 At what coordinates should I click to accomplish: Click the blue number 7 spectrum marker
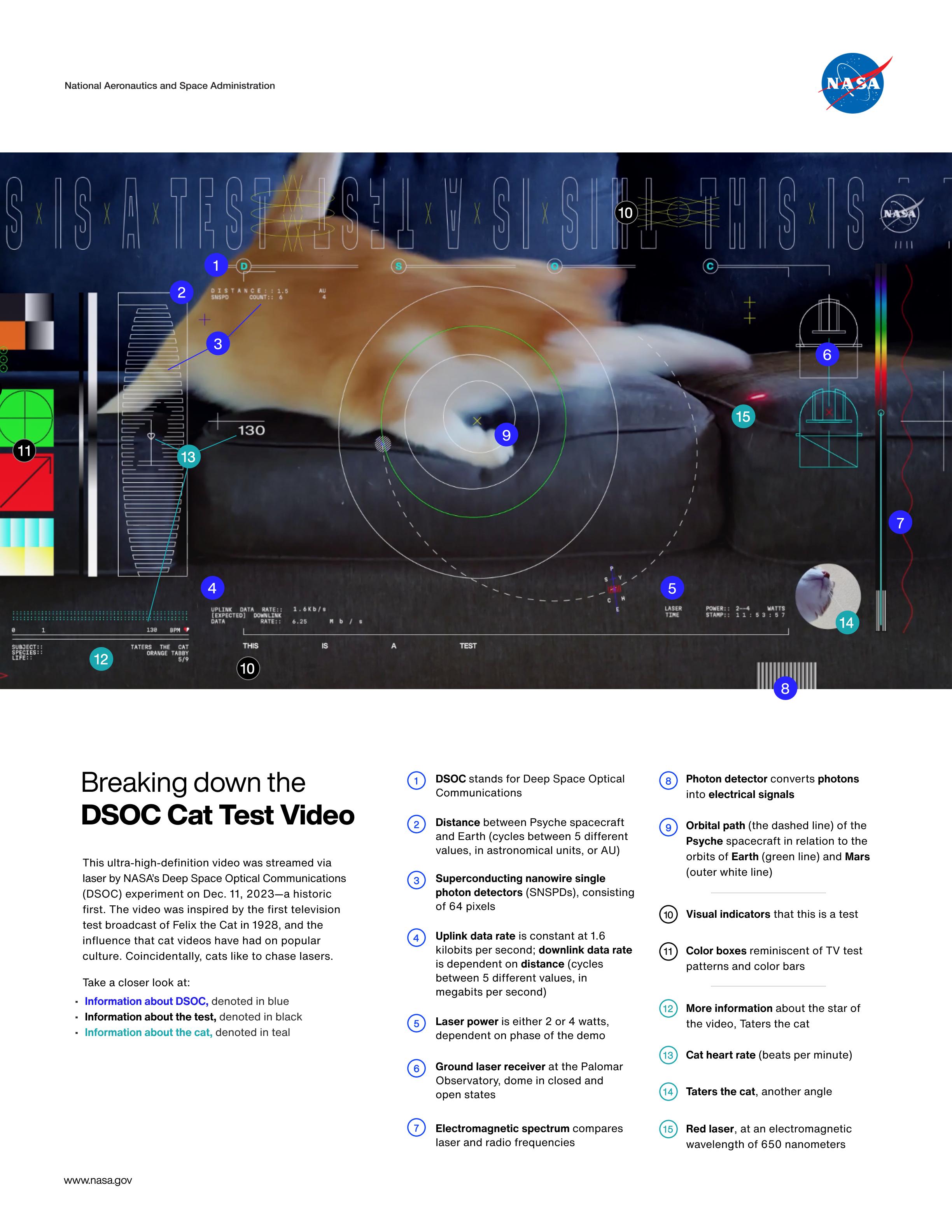pyautogui.click(x=900, y=523)
